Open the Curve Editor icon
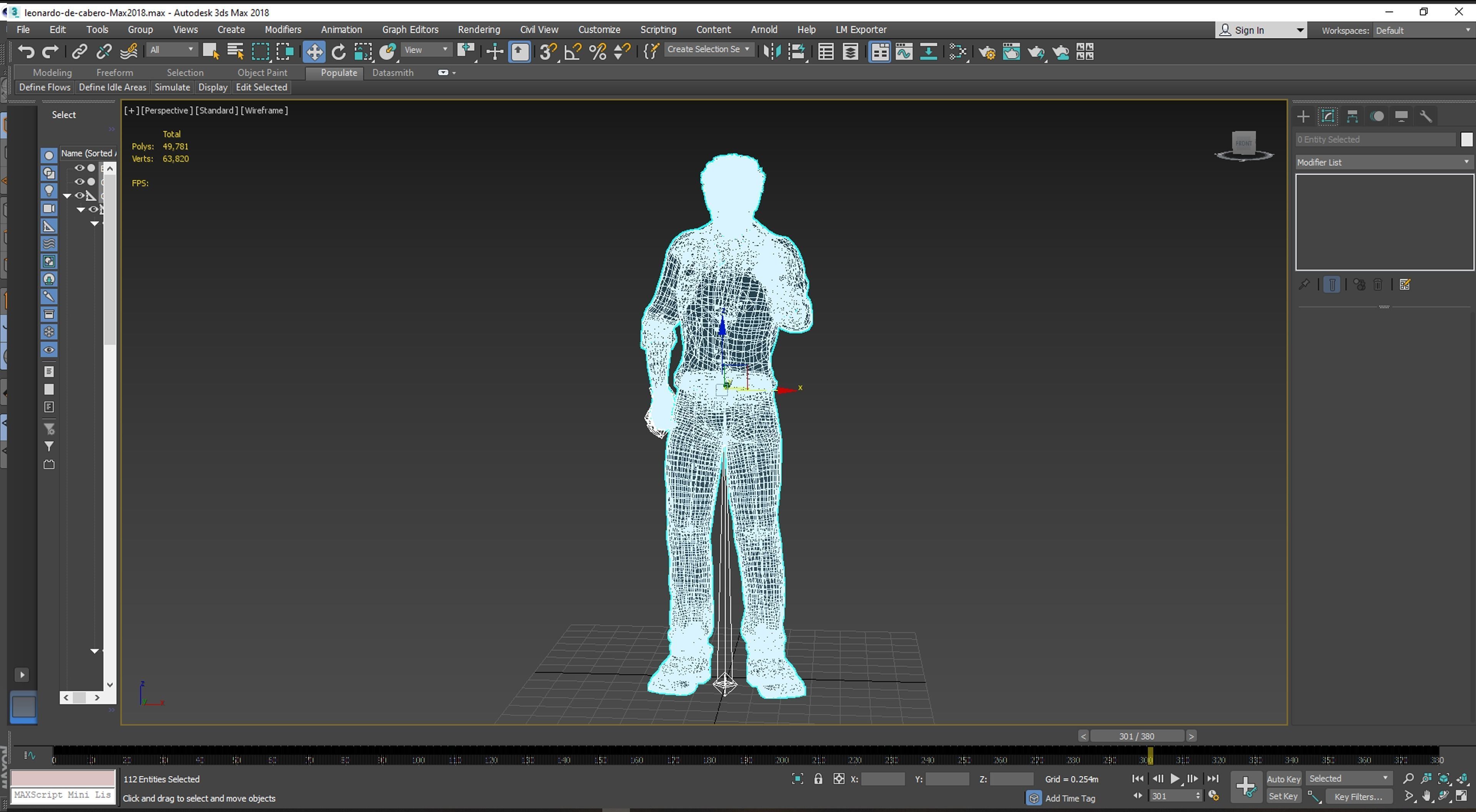 point(904,52)
